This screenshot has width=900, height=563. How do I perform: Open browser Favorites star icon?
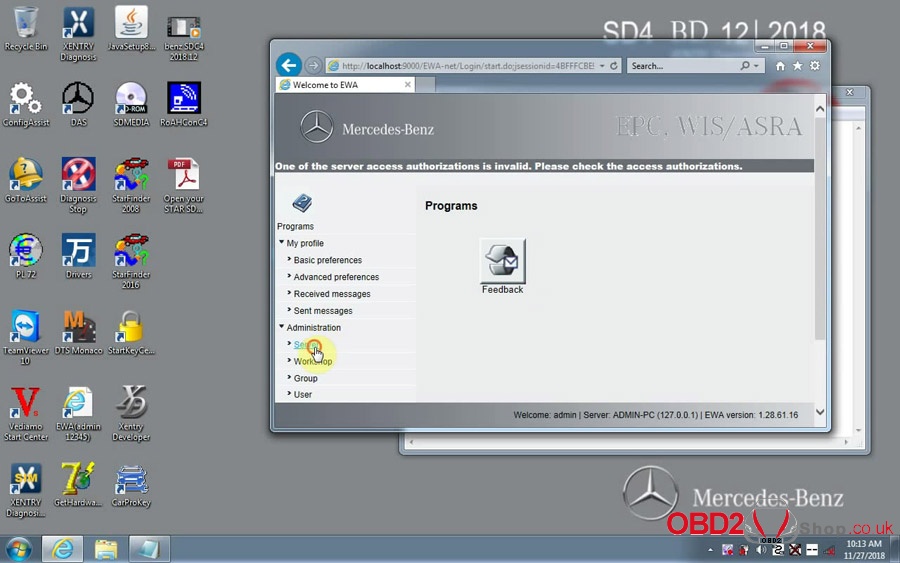tap(797, 66)
